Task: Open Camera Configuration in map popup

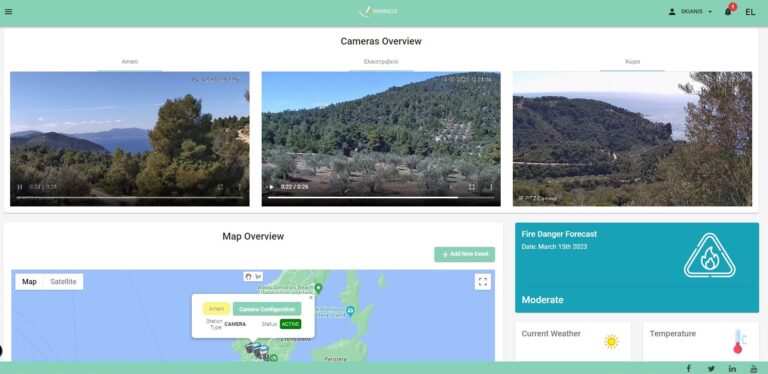Action: (x=267, y=309)
